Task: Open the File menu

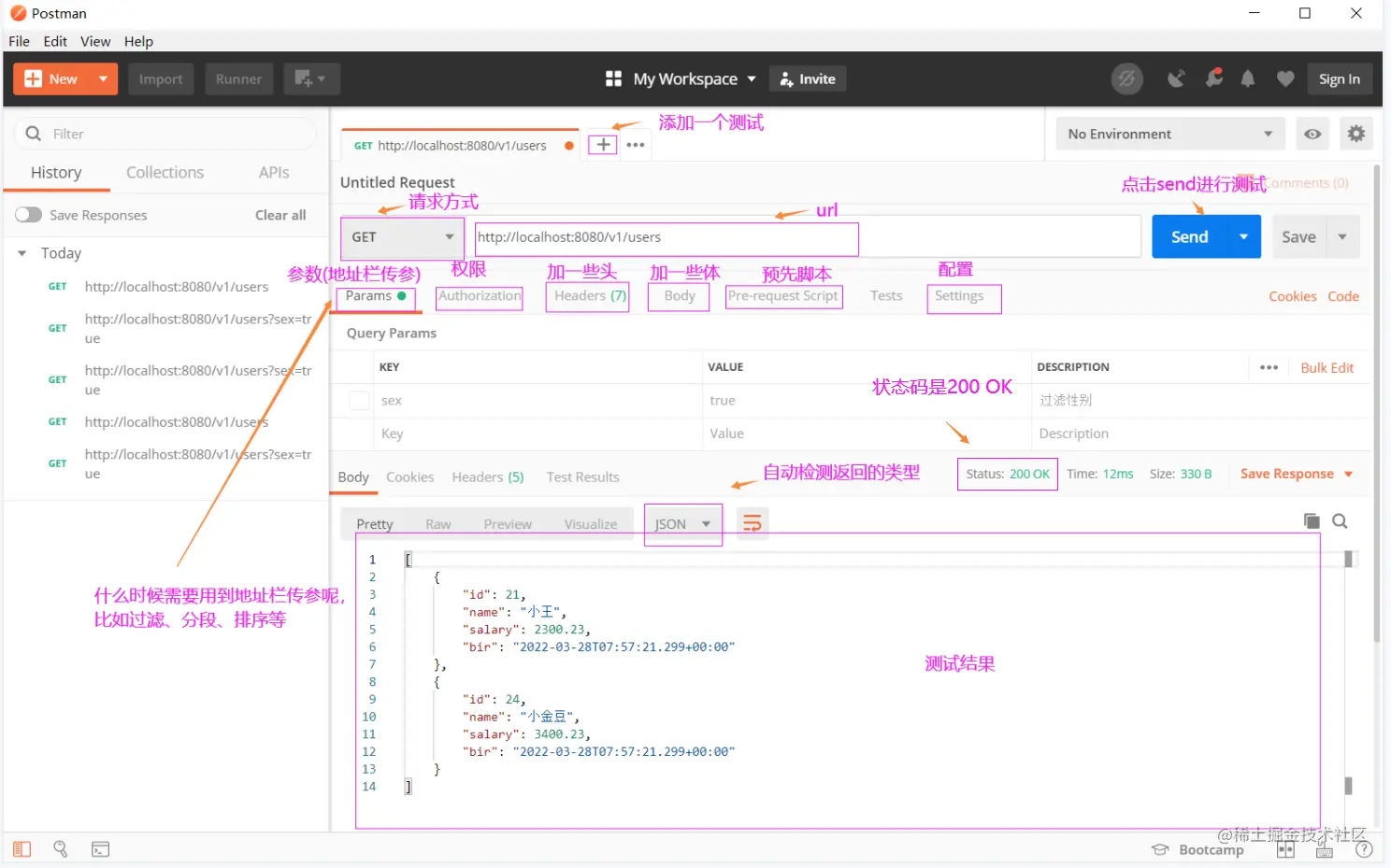Action: coord(19,41)
